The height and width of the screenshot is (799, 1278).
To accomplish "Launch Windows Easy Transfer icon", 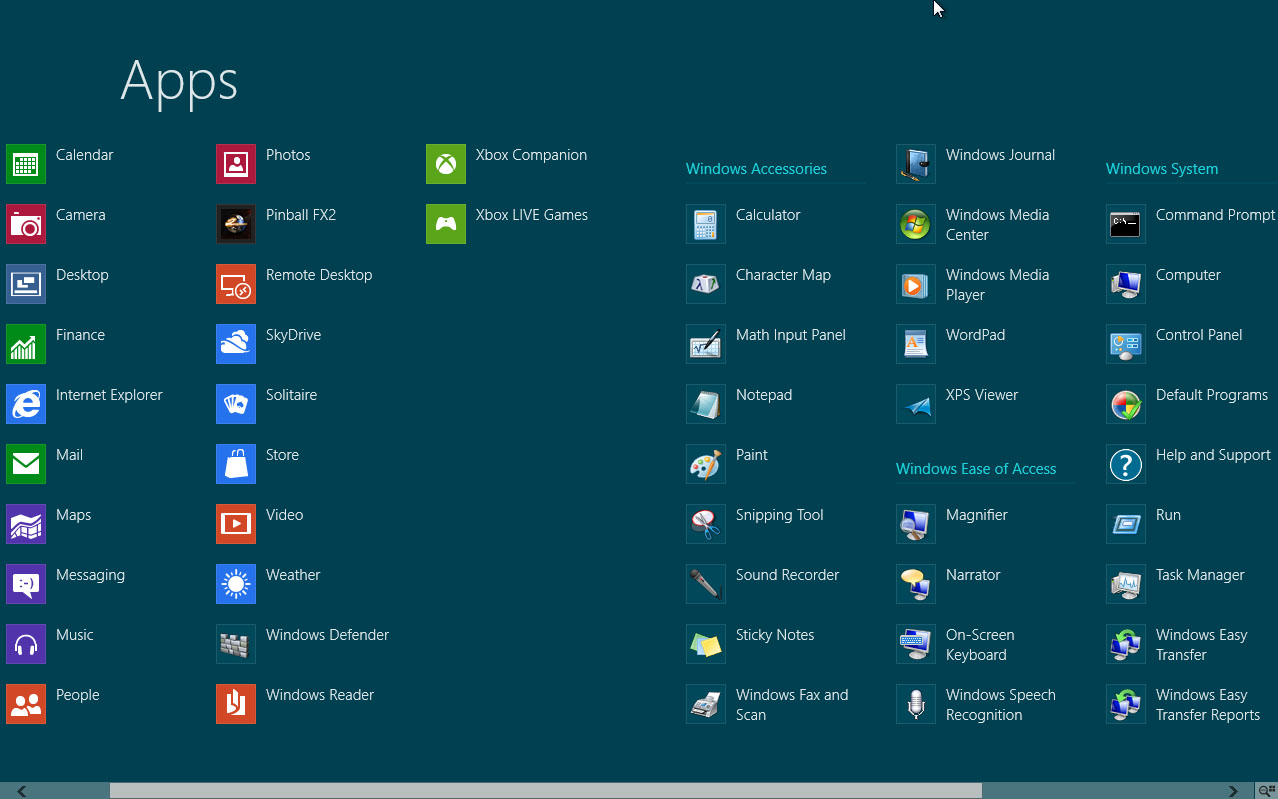I will [1126, 644].
